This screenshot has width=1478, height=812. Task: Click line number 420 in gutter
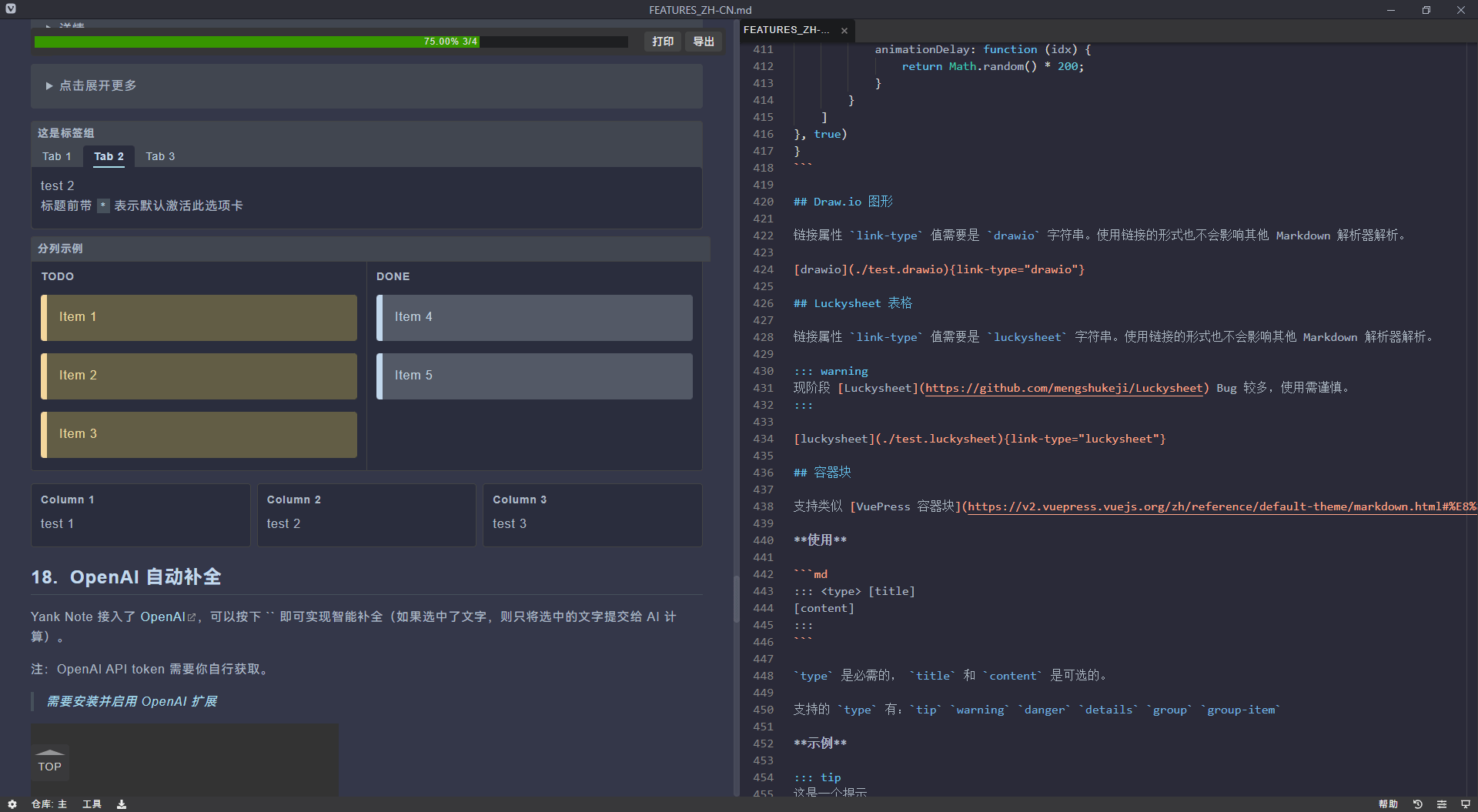point(763,202)
